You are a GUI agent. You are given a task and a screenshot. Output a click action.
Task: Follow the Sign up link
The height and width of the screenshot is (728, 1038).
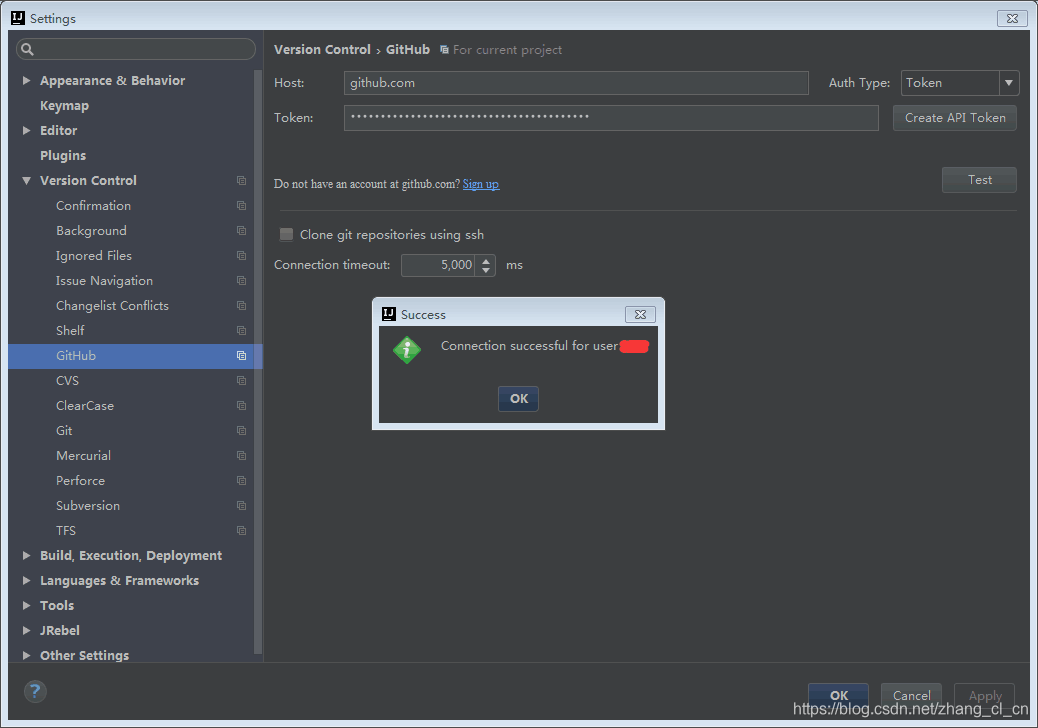pos(481,184)
